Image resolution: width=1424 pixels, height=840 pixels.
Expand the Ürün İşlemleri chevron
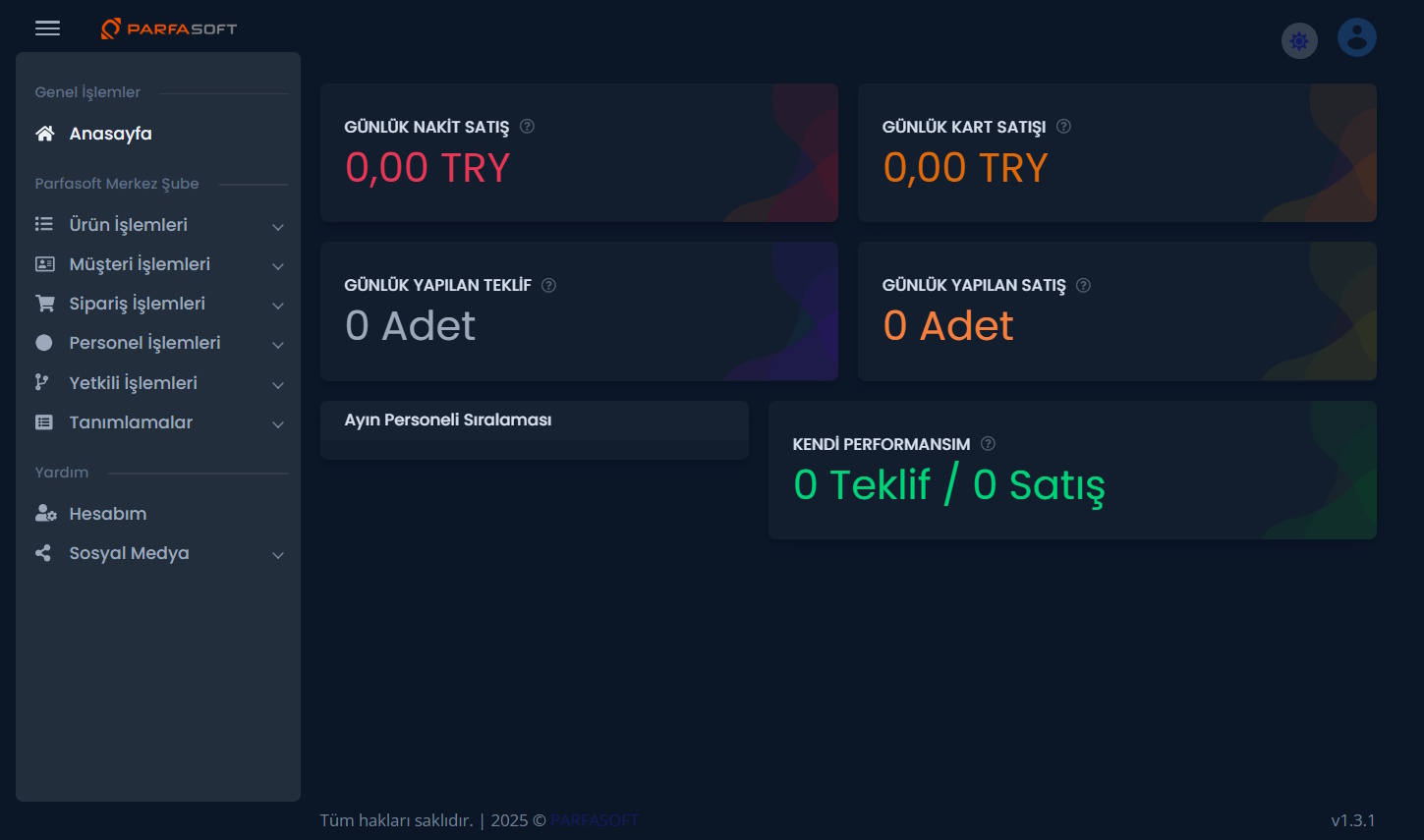tap(278, 227)
